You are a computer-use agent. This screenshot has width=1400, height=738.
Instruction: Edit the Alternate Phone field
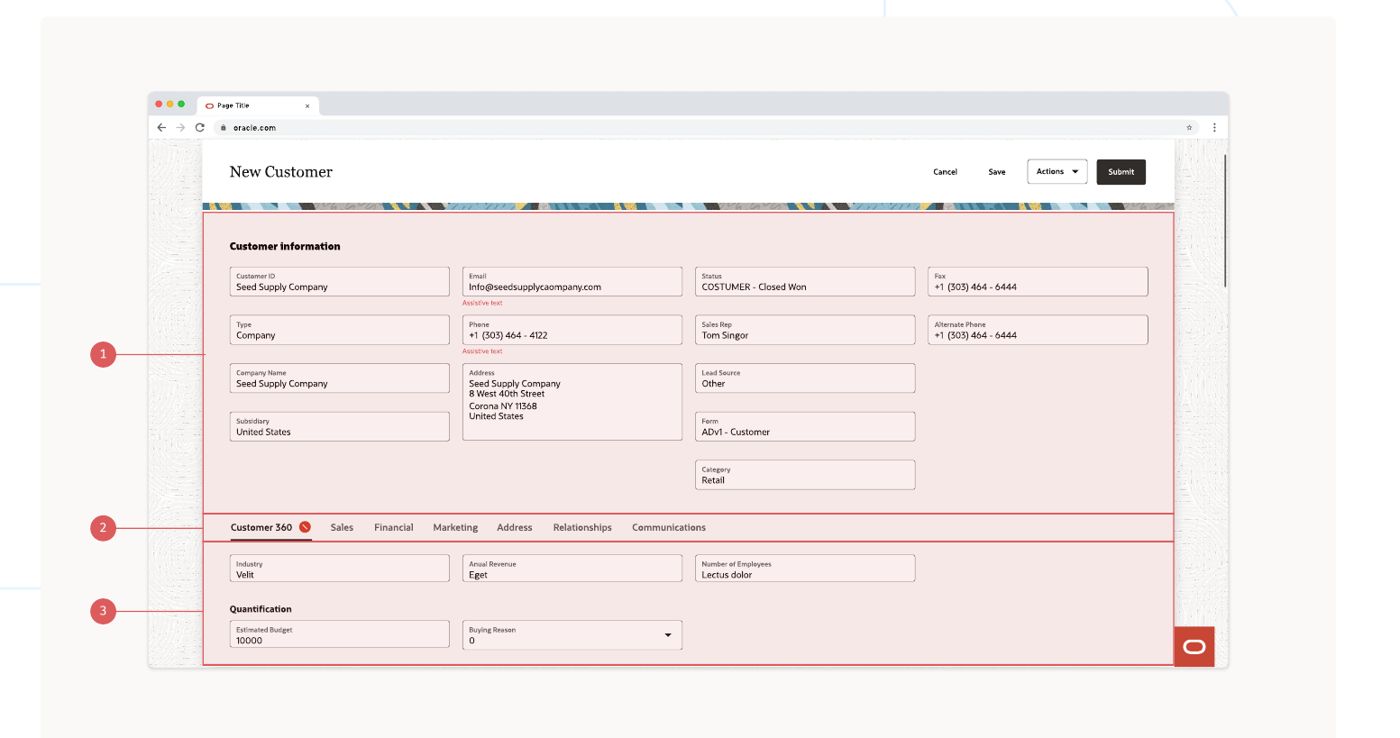click(x=1038, y=330)
